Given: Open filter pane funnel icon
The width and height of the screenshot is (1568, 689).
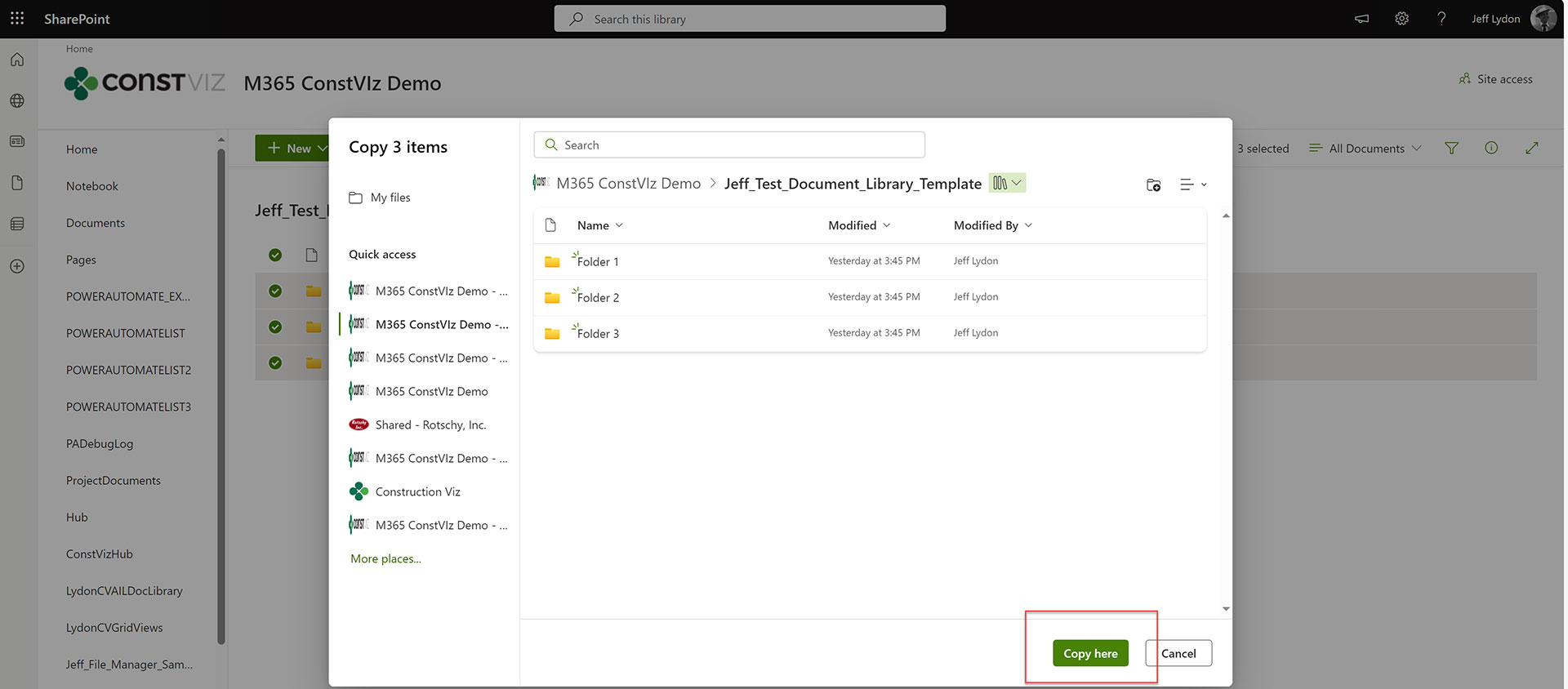Looking at the screenshot, I should (x=1451, y=148).
